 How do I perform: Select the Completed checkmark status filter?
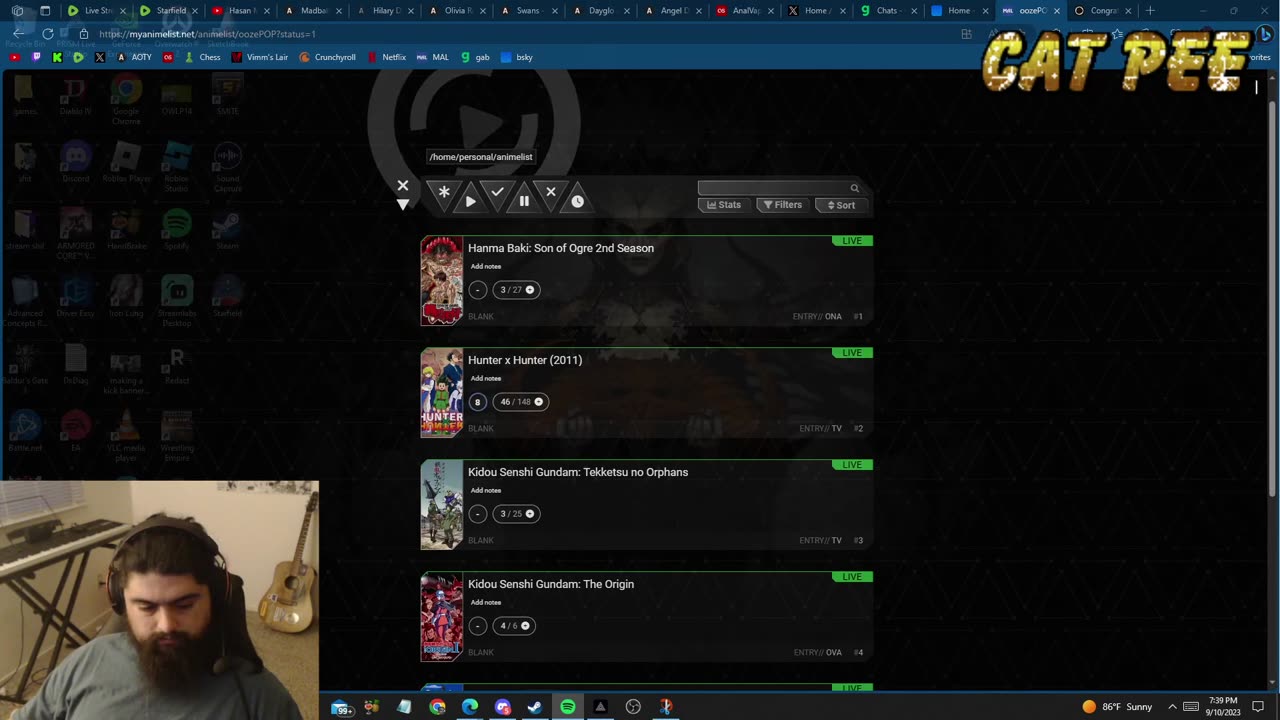tap(497, 192)
